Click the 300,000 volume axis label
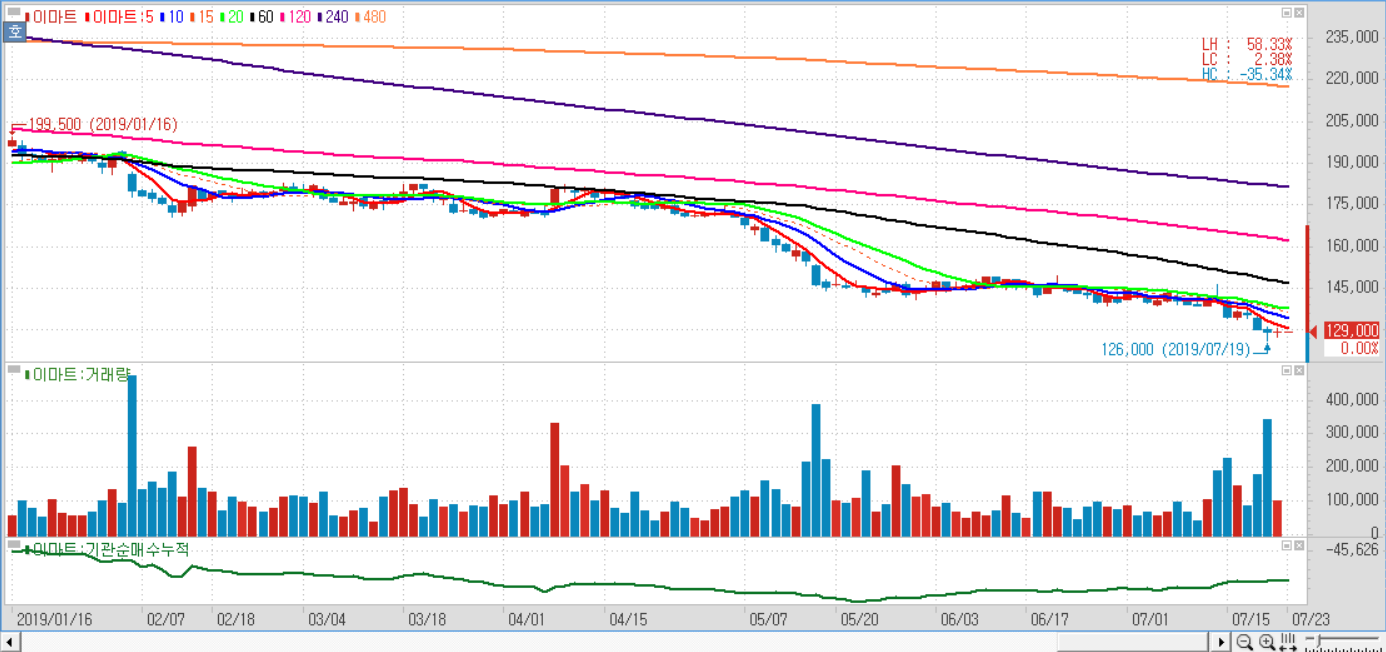 coord(1350,432)
